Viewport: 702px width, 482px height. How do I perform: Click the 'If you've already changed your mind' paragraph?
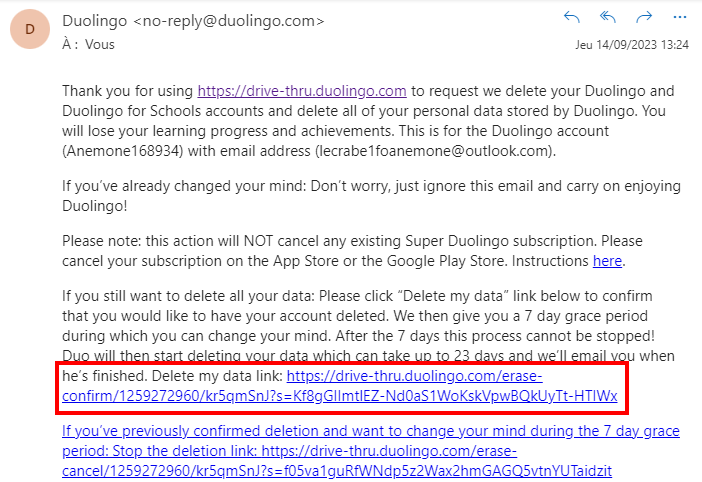(x=371, y=196)
